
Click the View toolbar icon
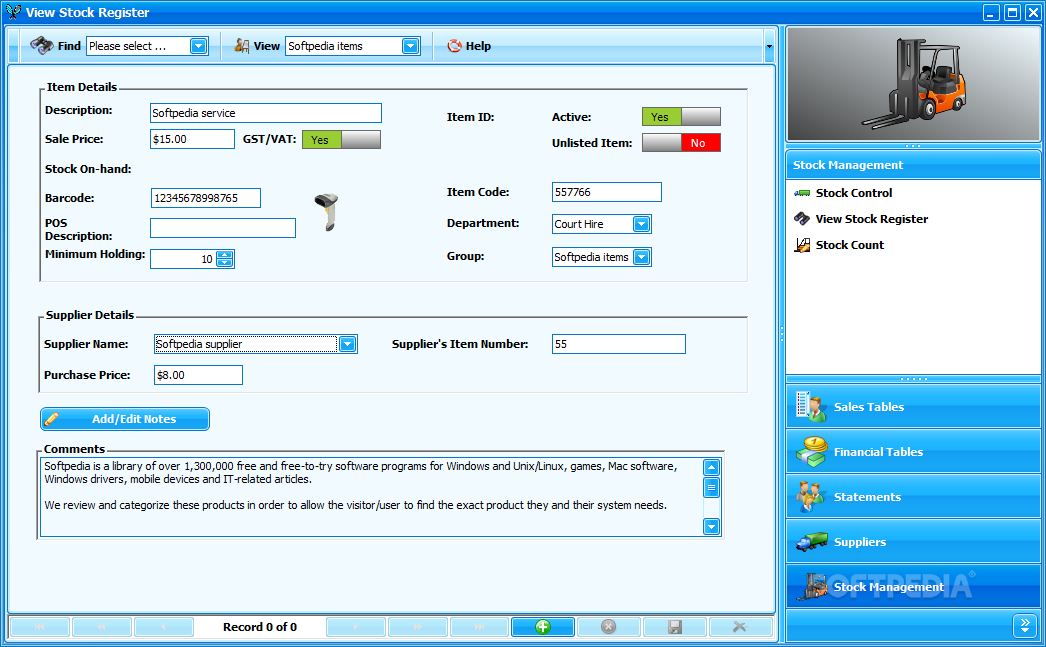tap(241, 45)
